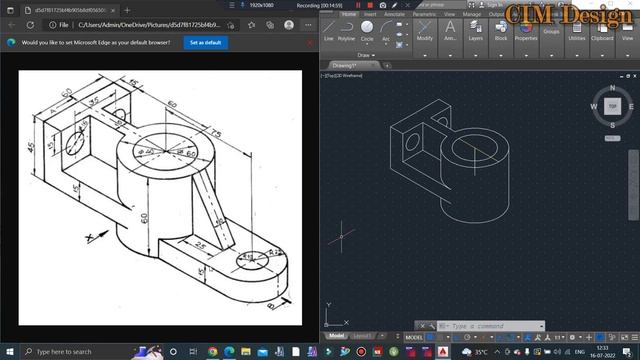Open Edge Settings and more menu
Screen dimensions: 640x360
308,25
